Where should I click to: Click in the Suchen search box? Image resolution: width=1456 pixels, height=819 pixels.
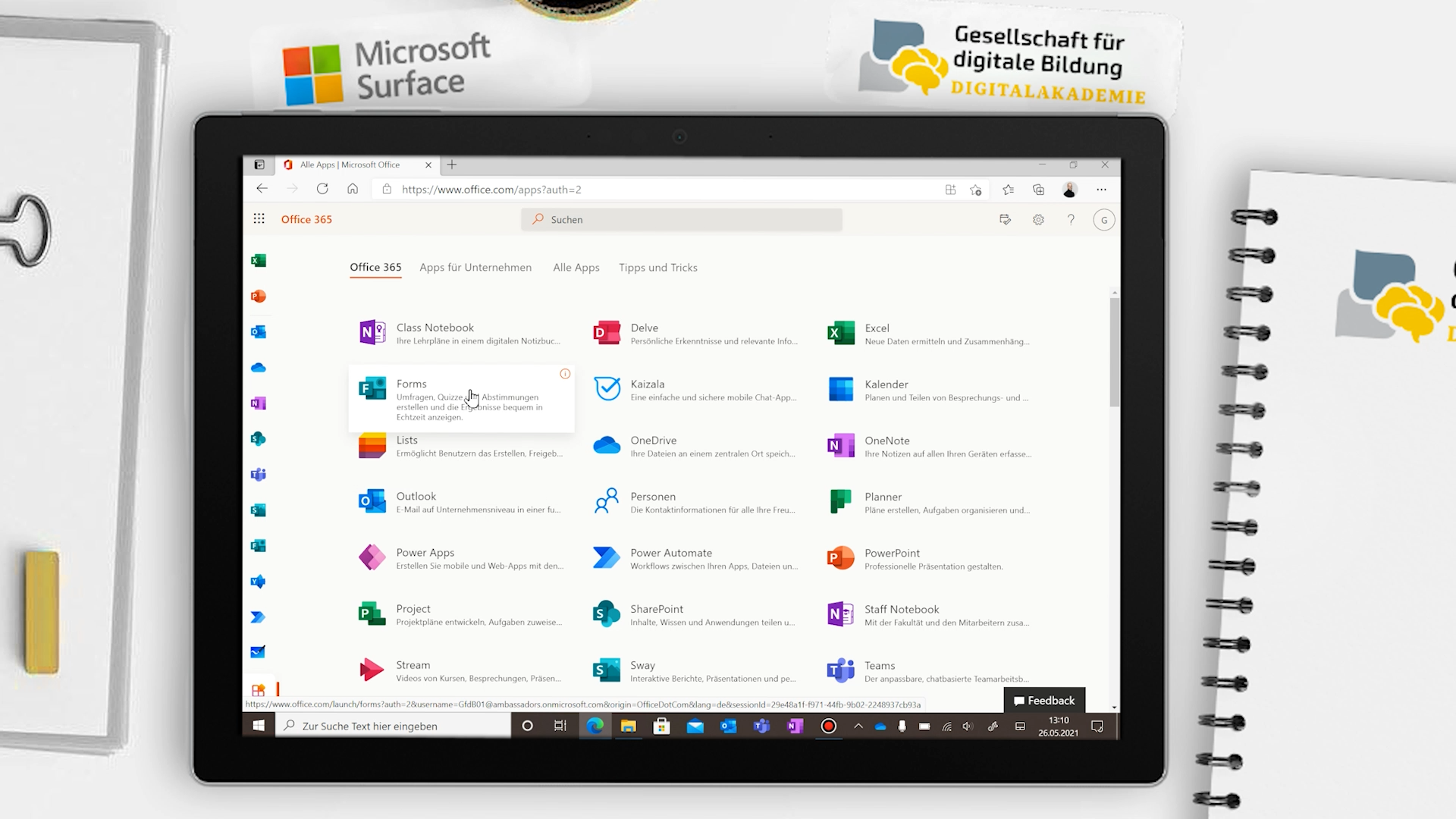click(x=682, y=219)
